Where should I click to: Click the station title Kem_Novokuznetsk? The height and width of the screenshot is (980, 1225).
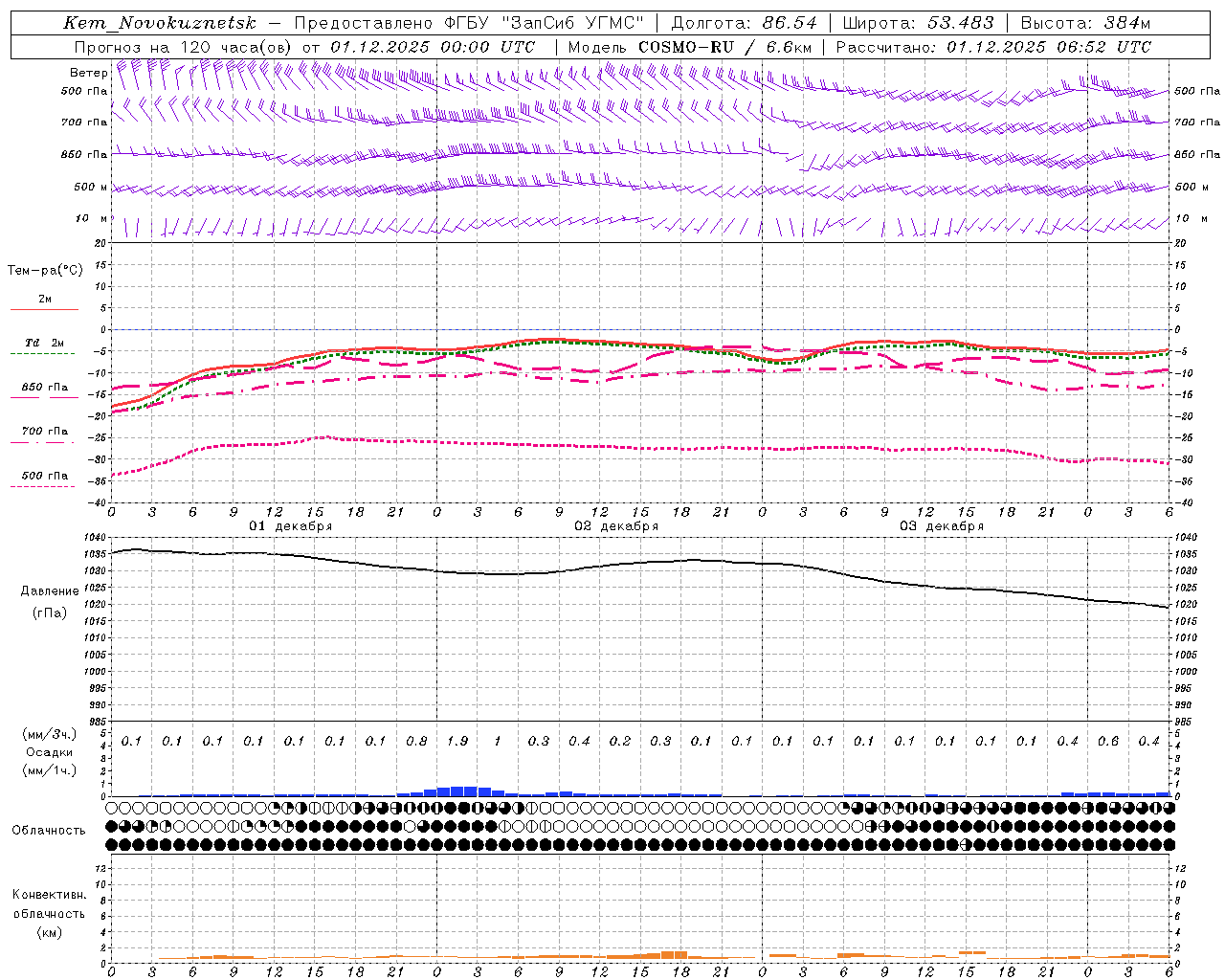[160, 23]
